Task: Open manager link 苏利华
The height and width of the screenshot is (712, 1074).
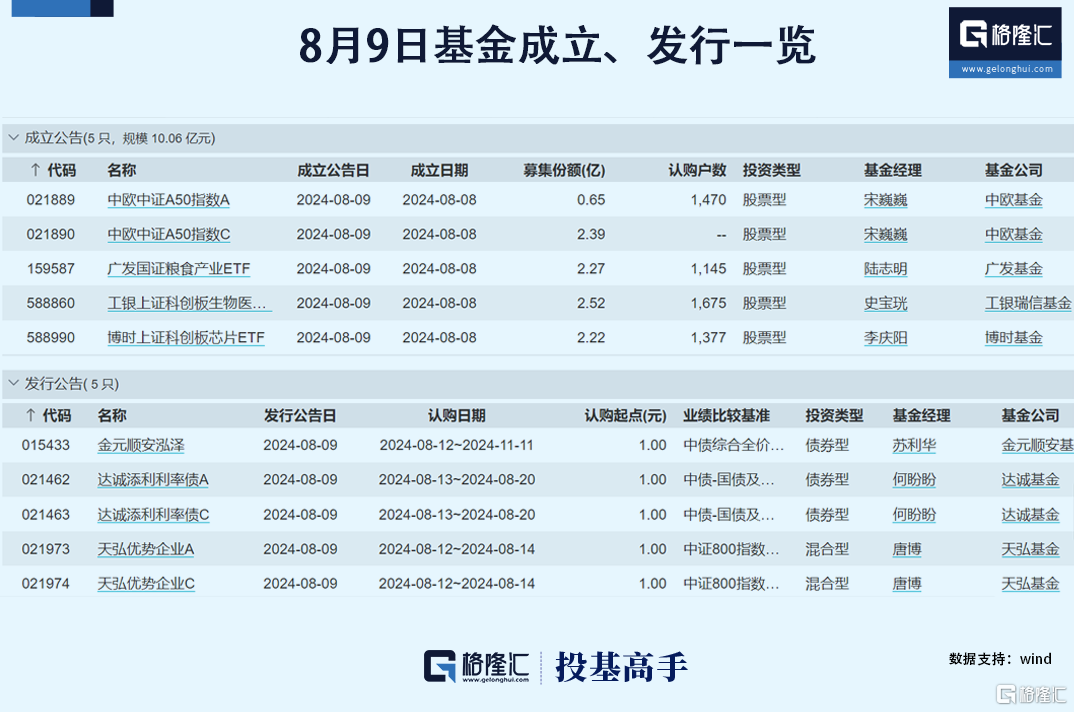Action: (914, 445)
